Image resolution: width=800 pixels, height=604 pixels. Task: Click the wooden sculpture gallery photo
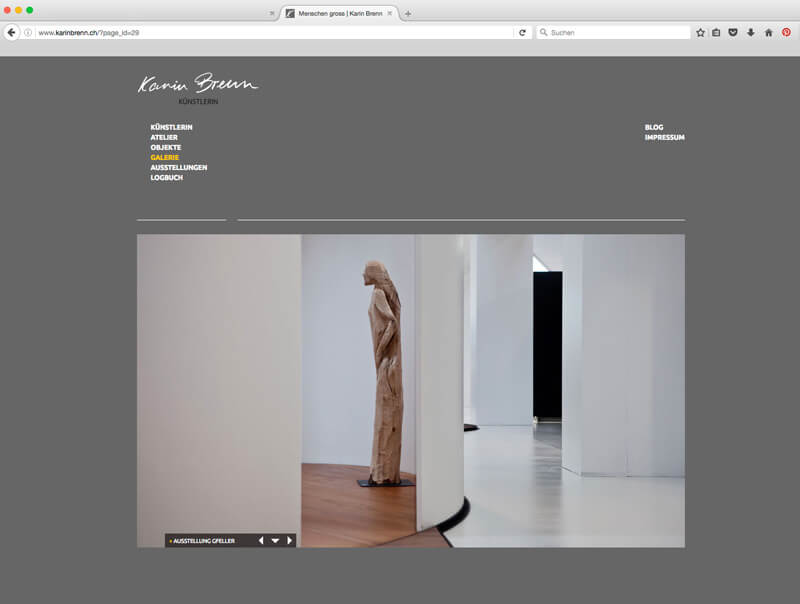[411, 391]
